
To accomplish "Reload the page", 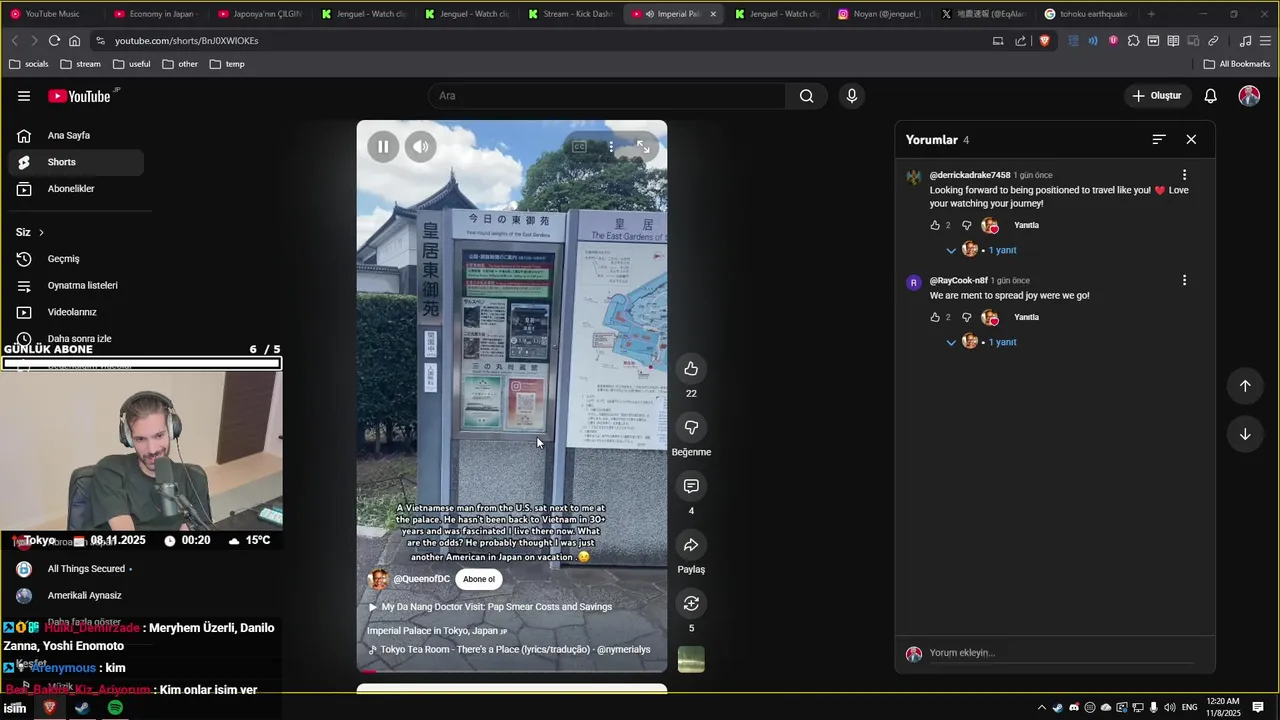I will click(x=54, y=41).
